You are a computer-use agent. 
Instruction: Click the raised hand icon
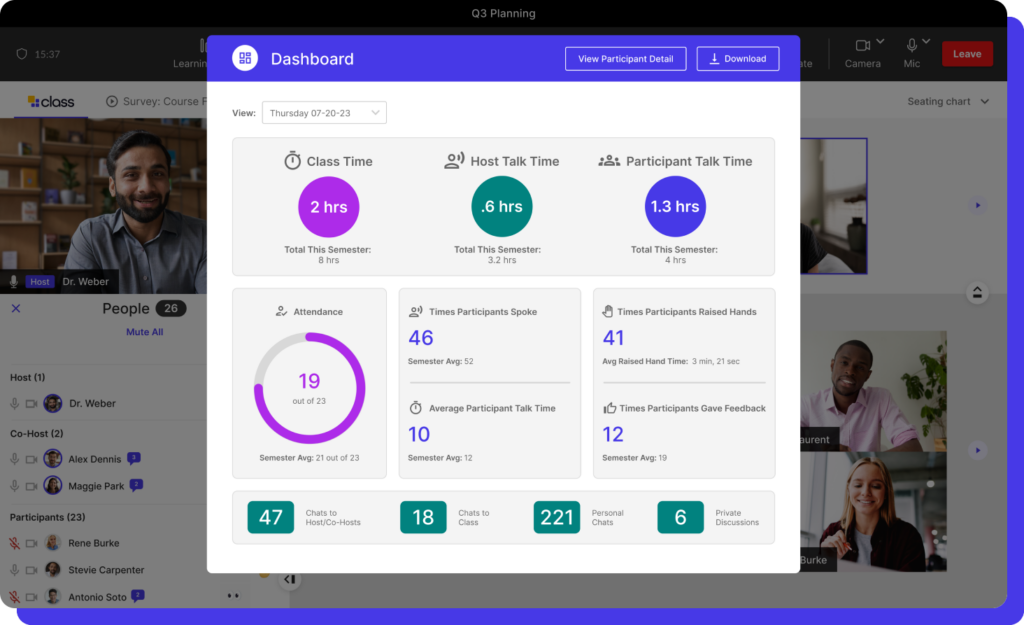[x=608, y=312]
